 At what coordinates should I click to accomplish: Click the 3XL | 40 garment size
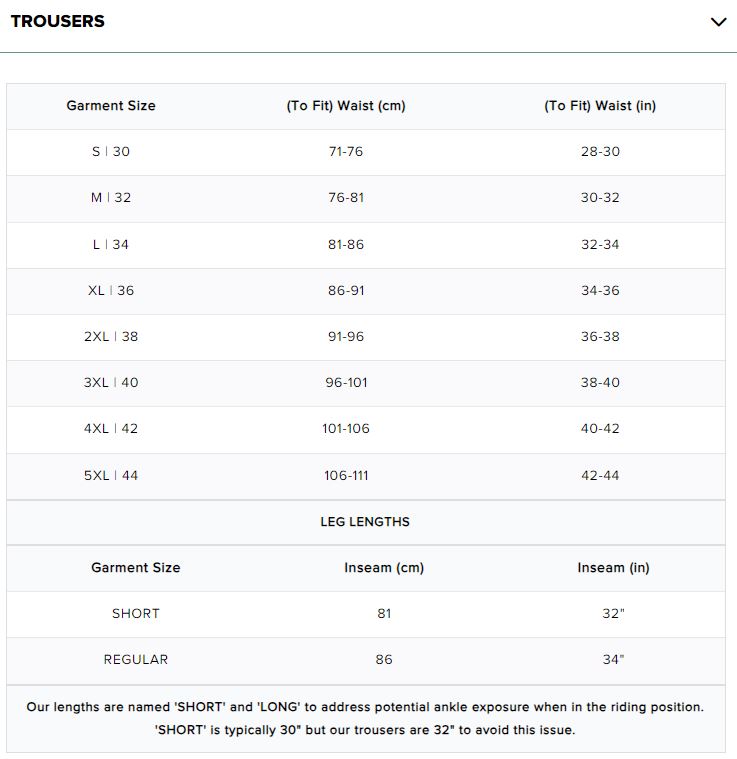tap(111, 382)
